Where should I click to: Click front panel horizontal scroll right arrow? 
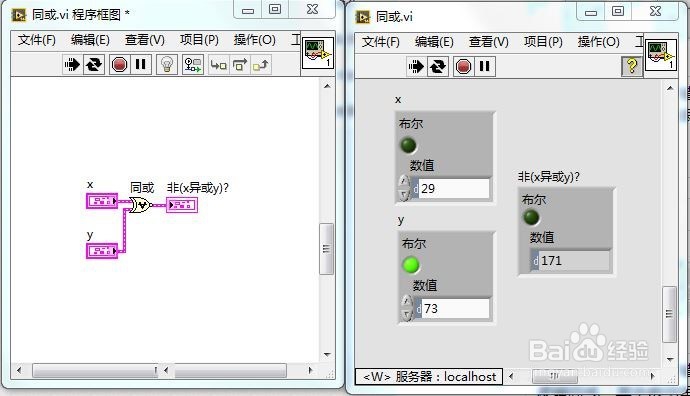point(653,376)
